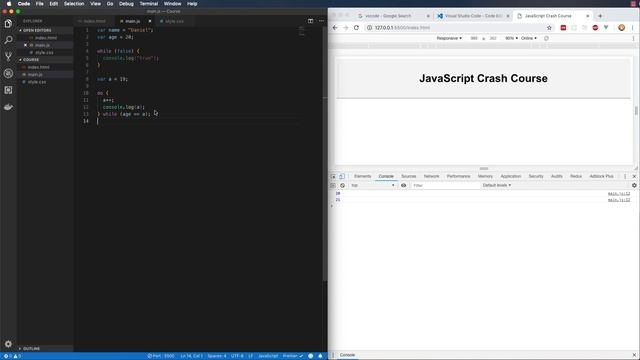Open the Chrome profile avatar

[x=621, y=28]
